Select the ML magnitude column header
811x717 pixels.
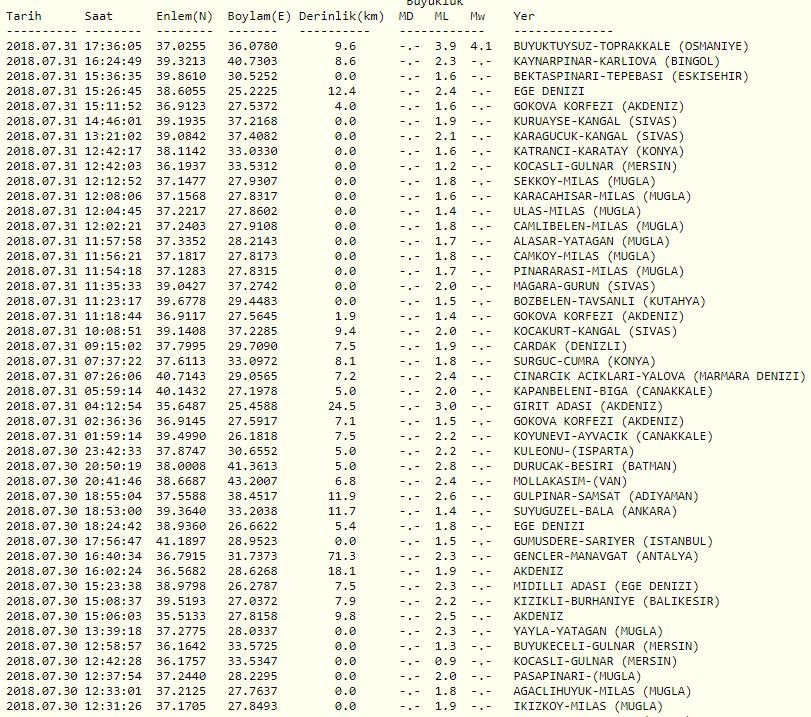[443, 17]
